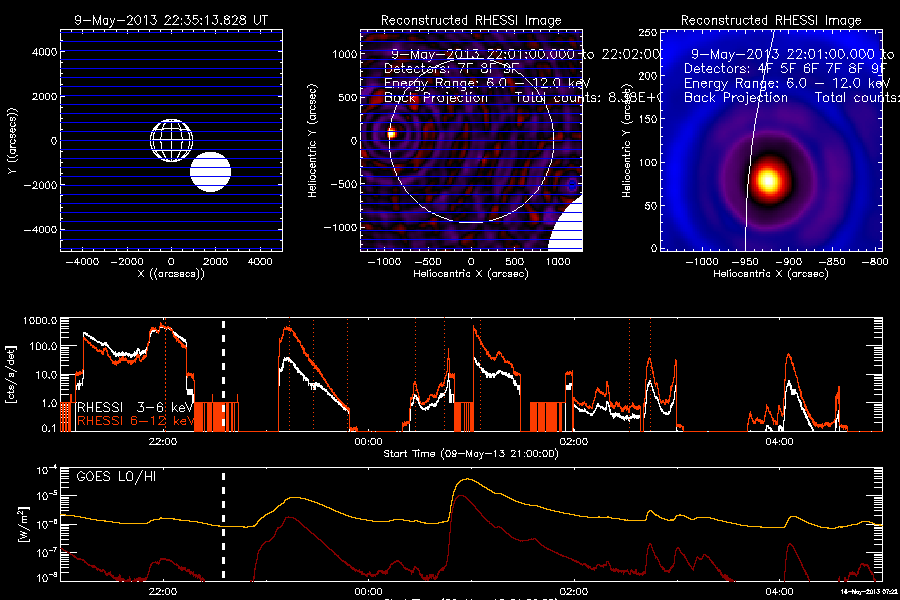Click the 'RHESSI 3-6 keV' legend label
900x600 pixels.
pyautogui.click(x=135, y=407)
